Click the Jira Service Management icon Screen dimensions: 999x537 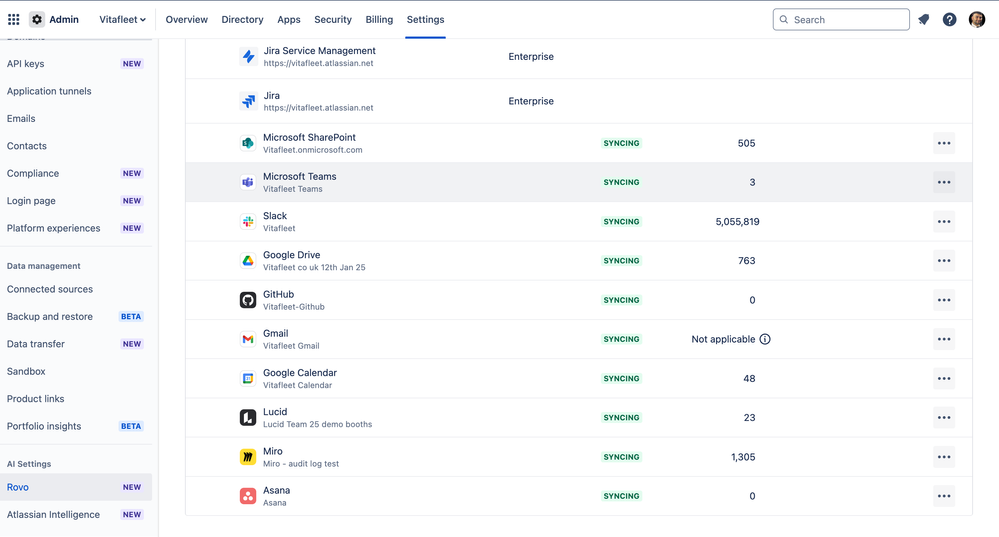point(248,56)
